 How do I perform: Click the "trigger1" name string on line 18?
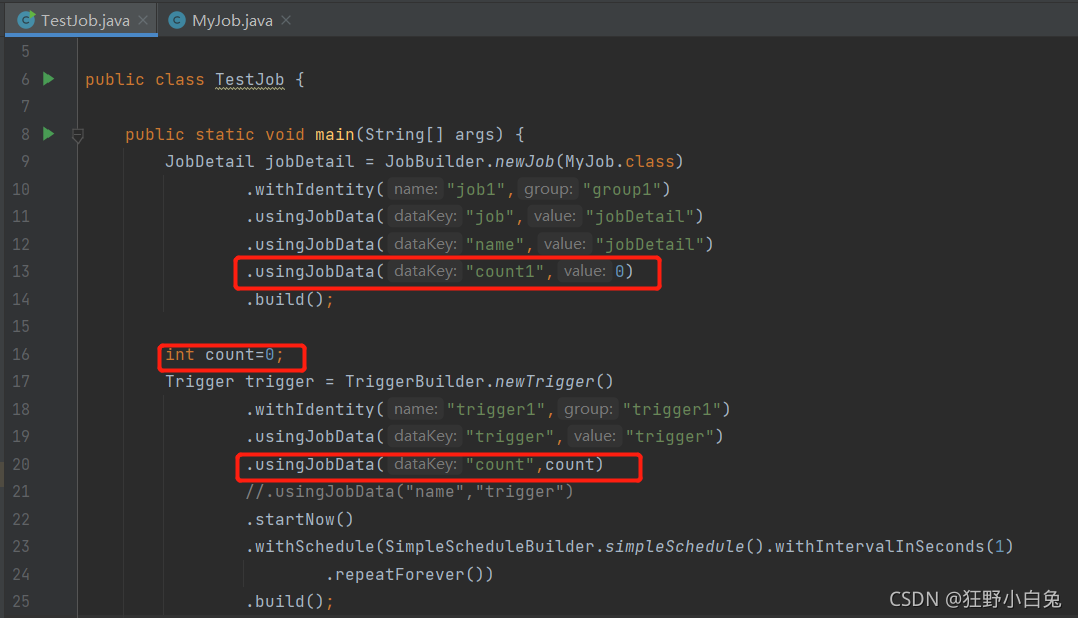pyautogui.click(x=496, y=410)
